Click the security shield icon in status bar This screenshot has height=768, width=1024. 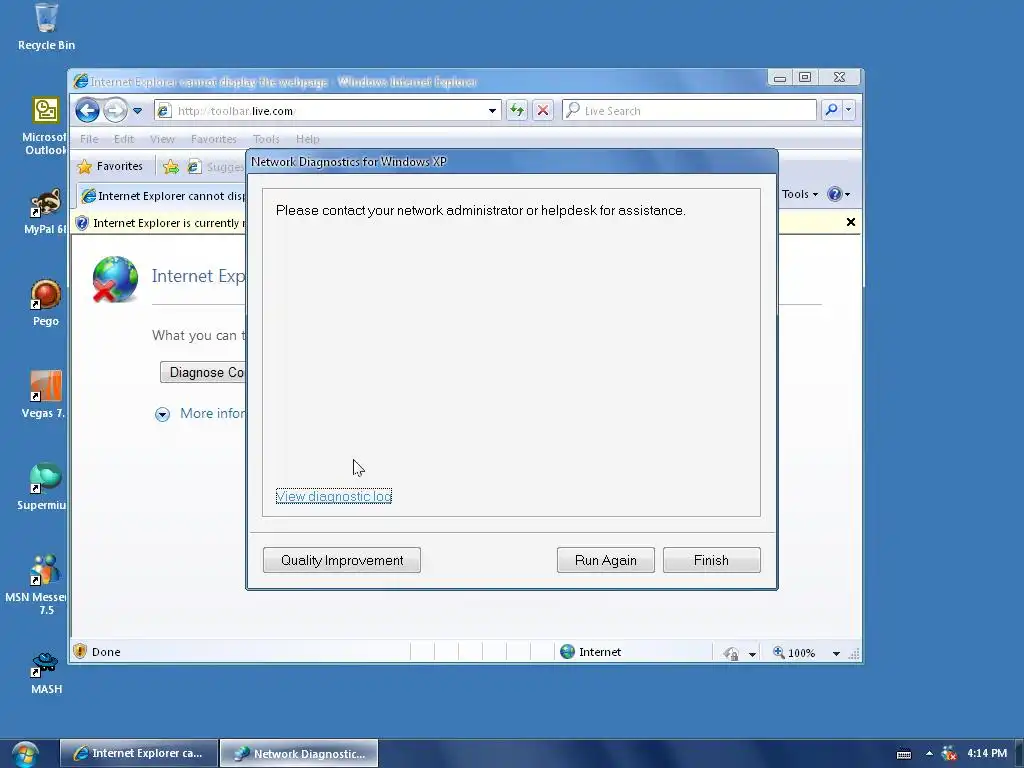tap(80, 651)
